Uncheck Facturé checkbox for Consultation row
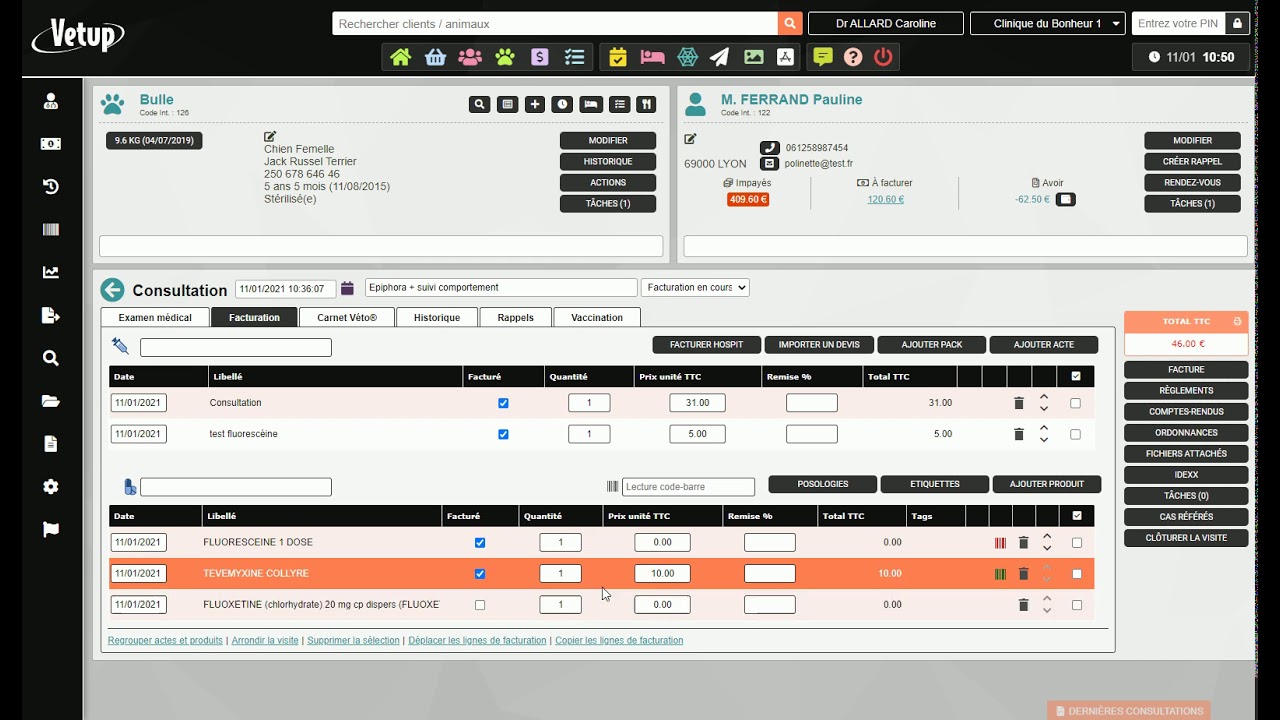Screen dimensions: 1280x720 coord(503,403)
